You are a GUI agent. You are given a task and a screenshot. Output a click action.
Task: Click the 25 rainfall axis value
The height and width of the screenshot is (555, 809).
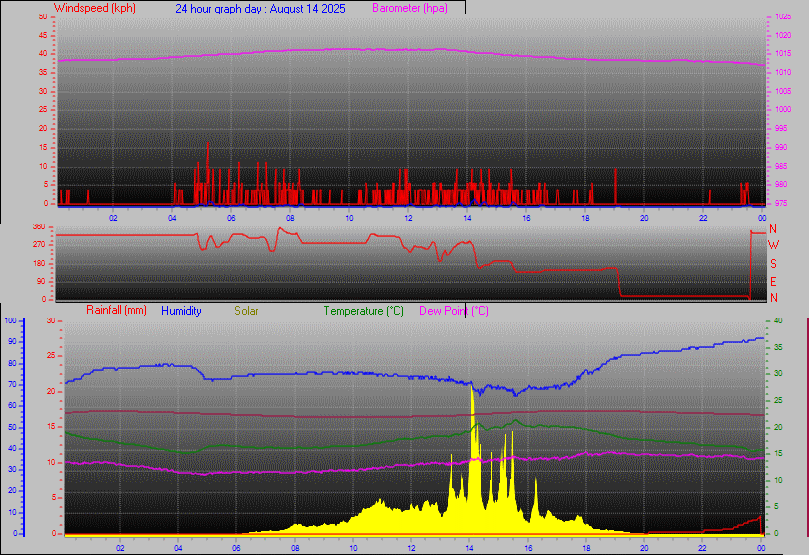pos(51,355)
